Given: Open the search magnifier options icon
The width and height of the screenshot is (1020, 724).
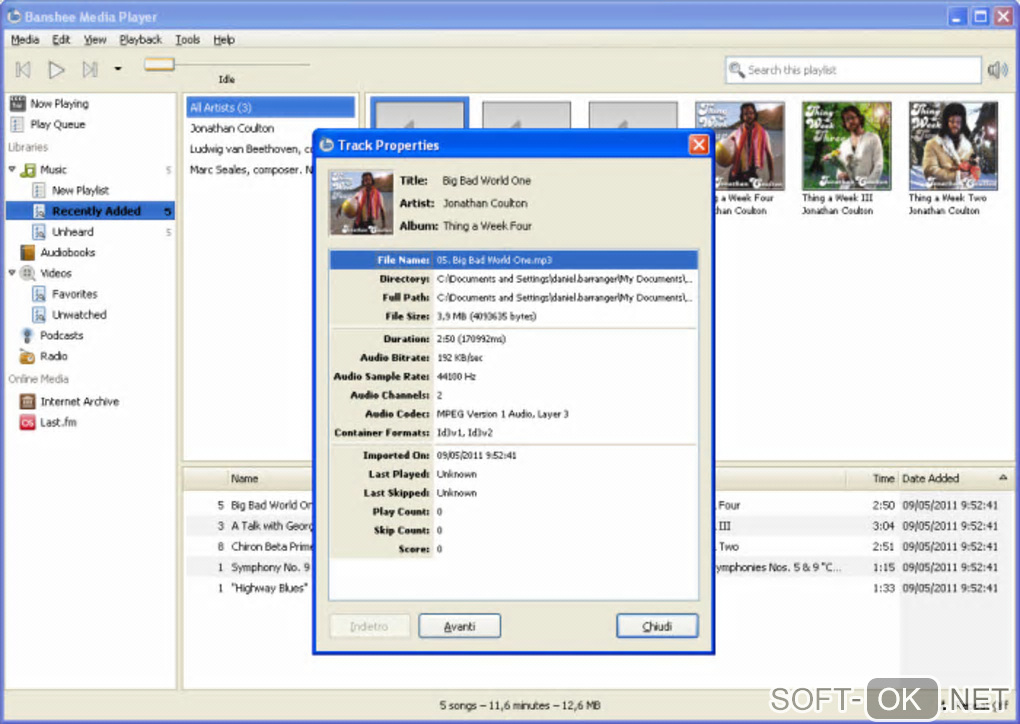Looking at the screenshot, I should tap(736, 70).
